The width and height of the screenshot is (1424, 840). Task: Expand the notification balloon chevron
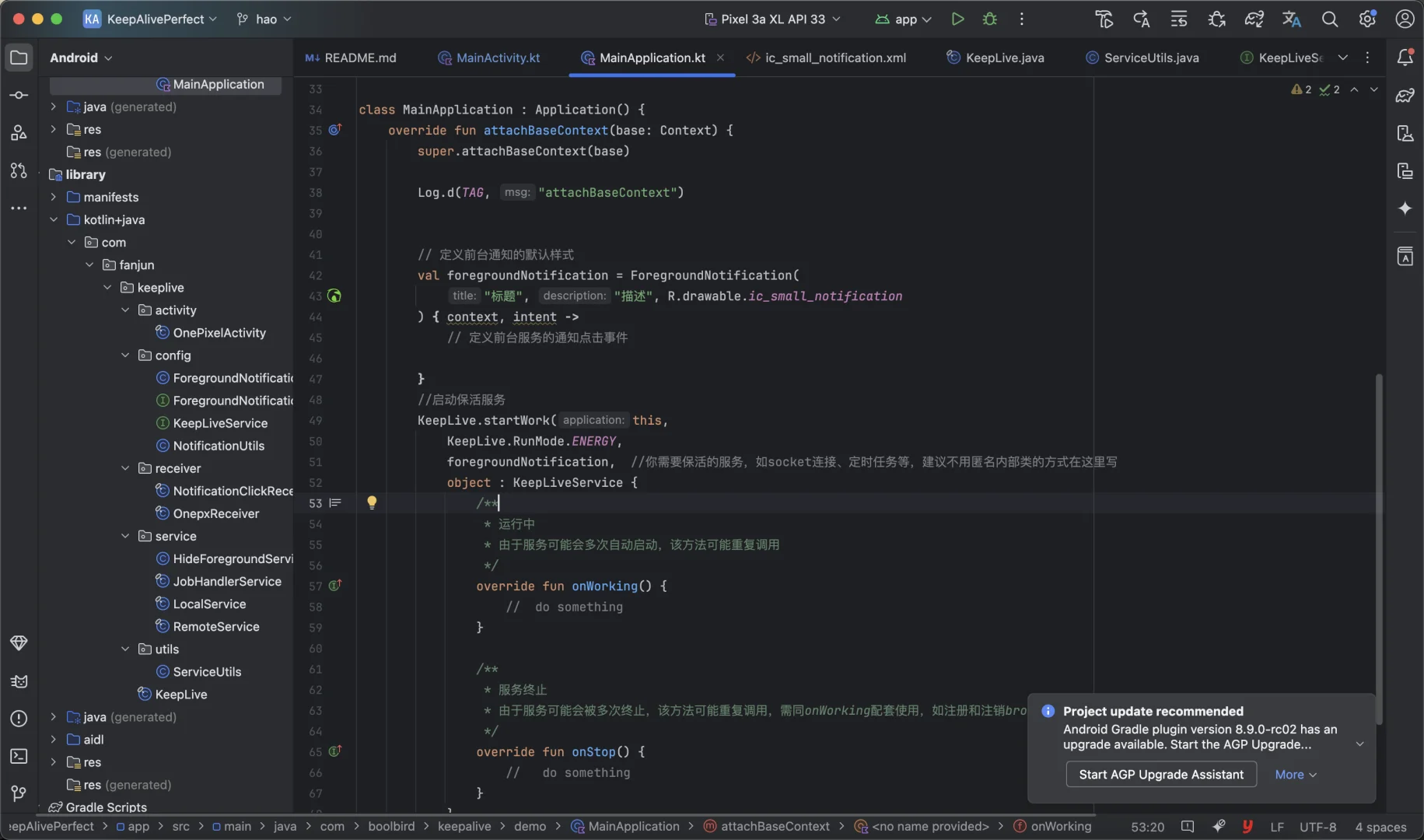pos(1359,744)
